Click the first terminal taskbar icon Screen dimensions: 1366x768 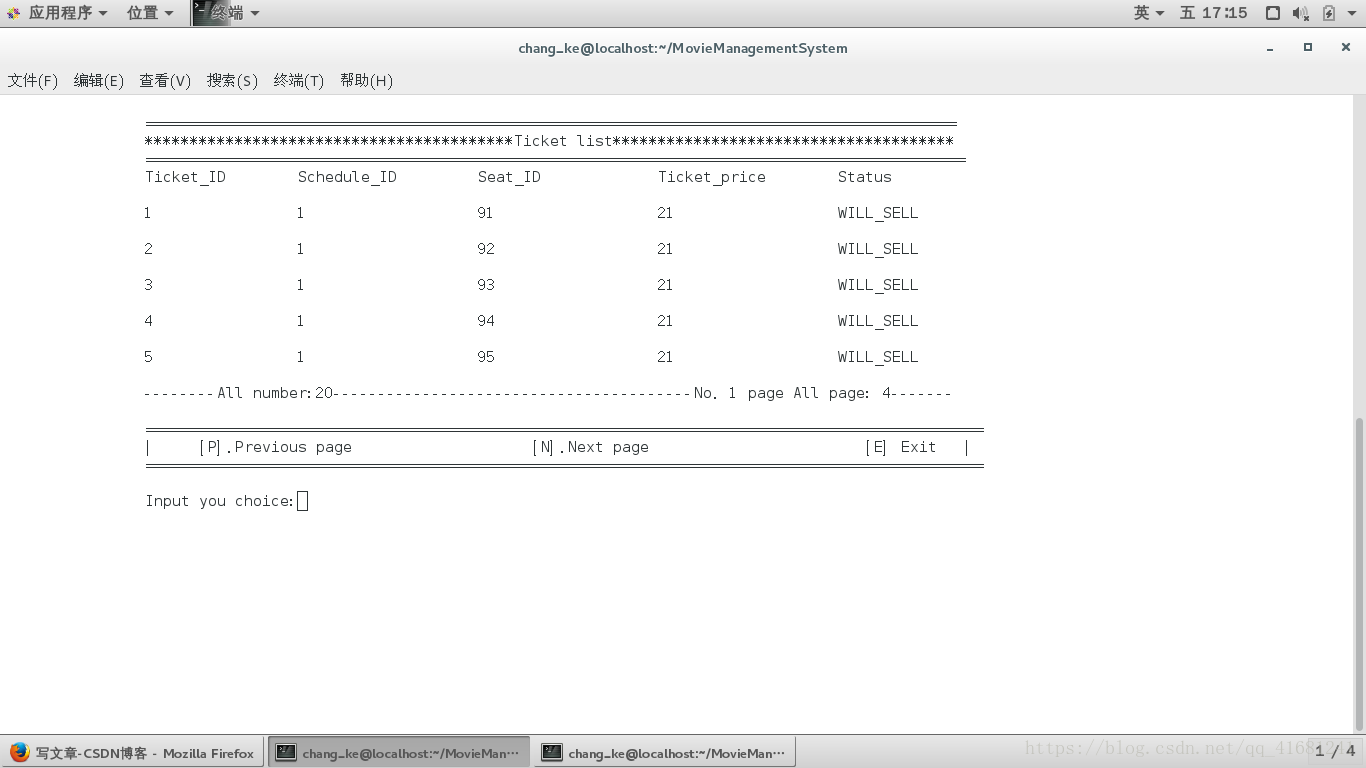click(286, 753)
